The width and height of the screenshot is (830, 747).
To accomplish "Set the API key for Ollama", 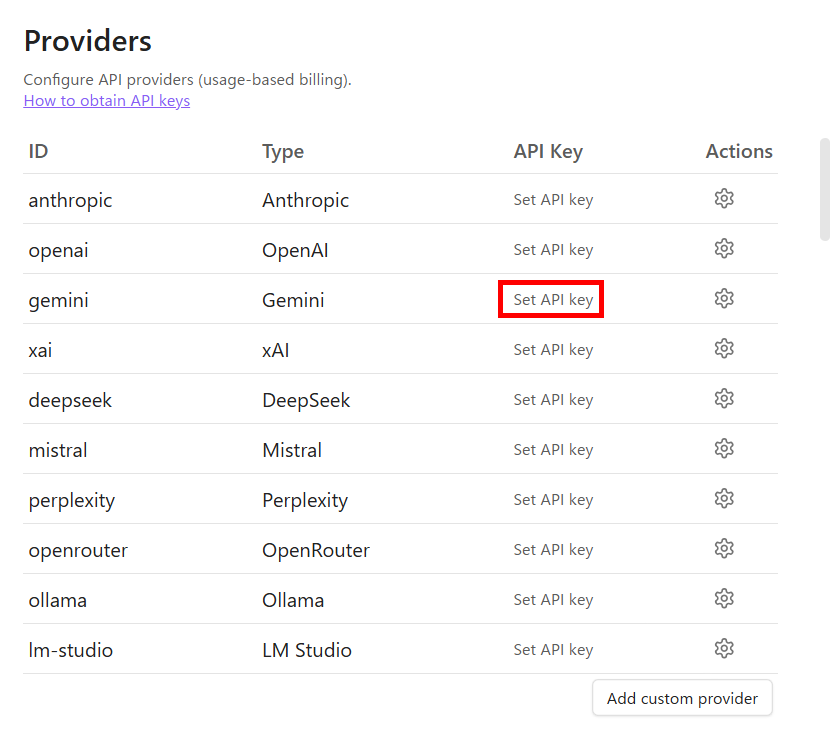I will pos(553,600).
